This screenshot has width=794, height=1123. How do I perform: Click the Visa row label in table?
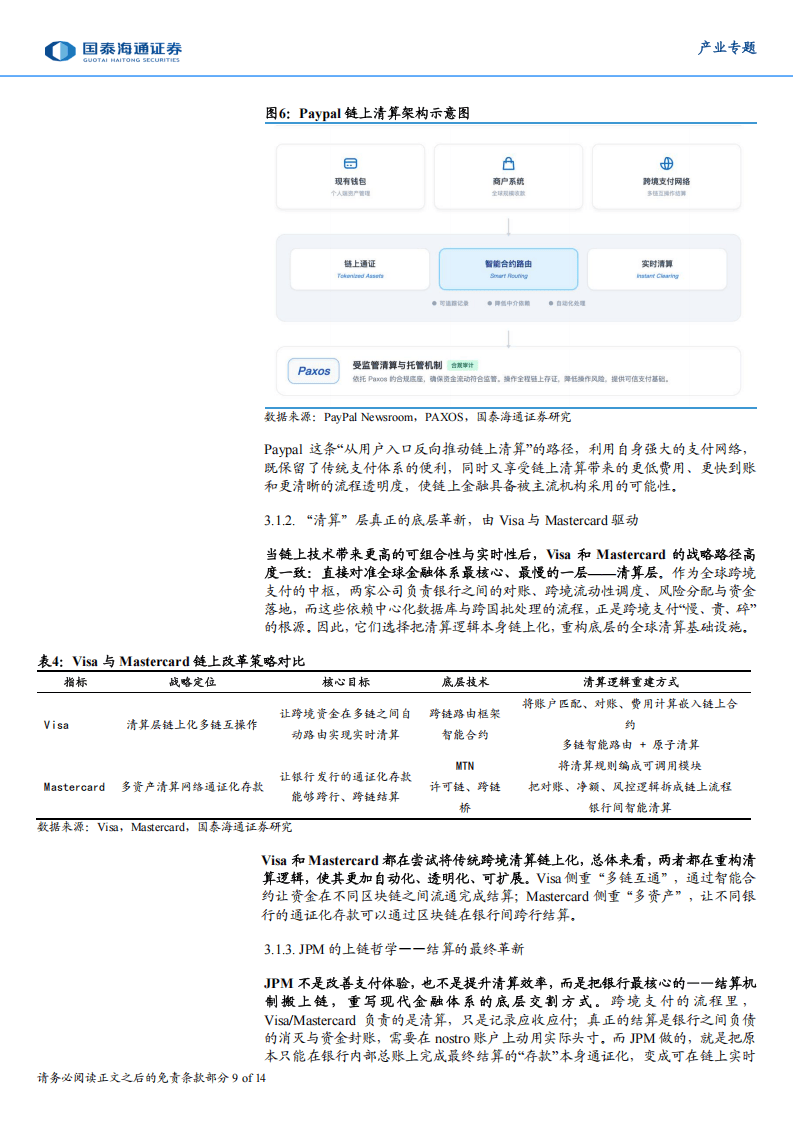pyautogui.click(x=57, y=724)
